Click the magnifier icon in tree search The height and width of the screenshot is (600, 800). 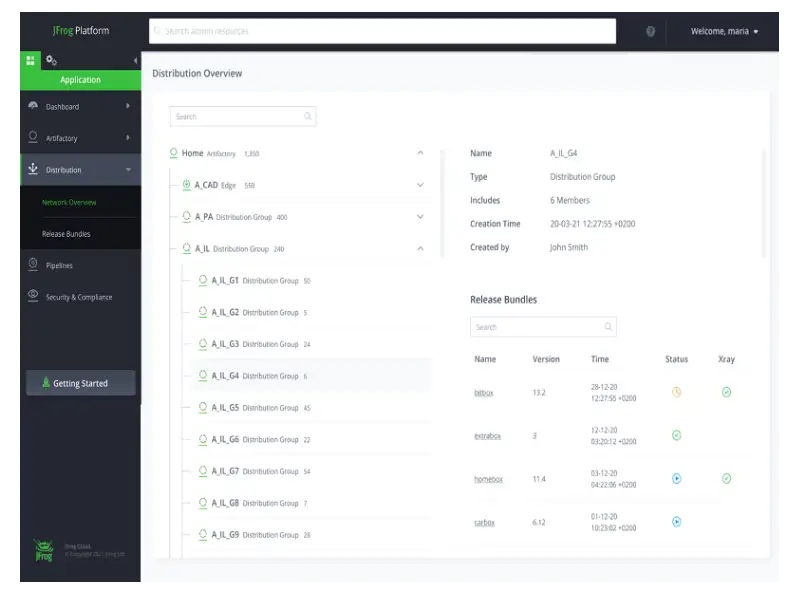[308, 117]
